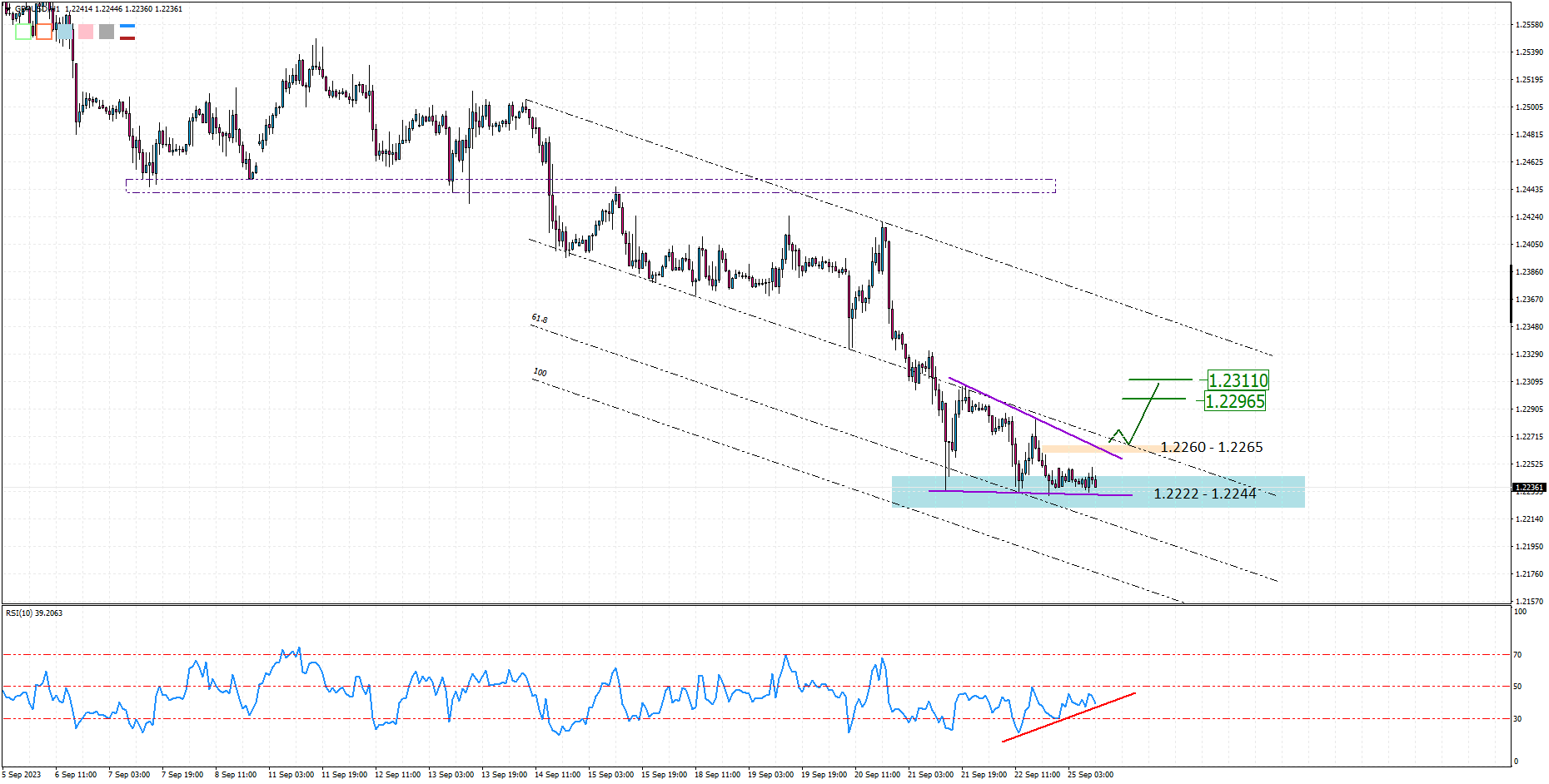
Task: Select the green outlined square marker
Action: (x=23, y=32)
